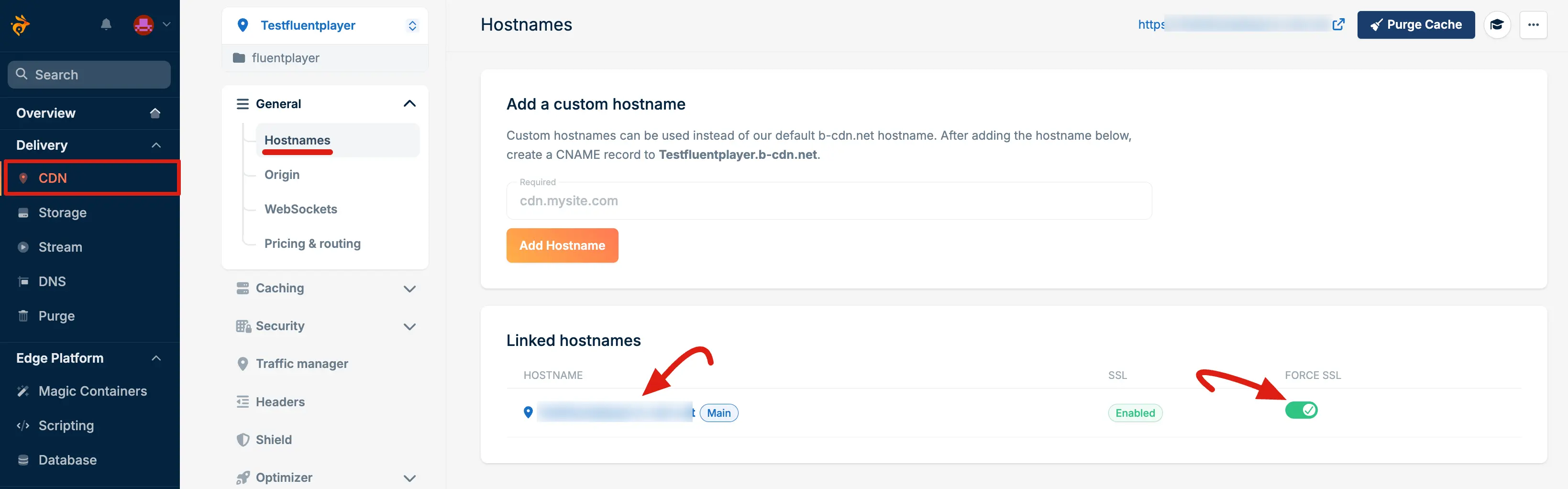Click the DNS icon in sidebar
Image resolution: width=1568 pixels, height=489 pixels.
(x=23, y=281)
